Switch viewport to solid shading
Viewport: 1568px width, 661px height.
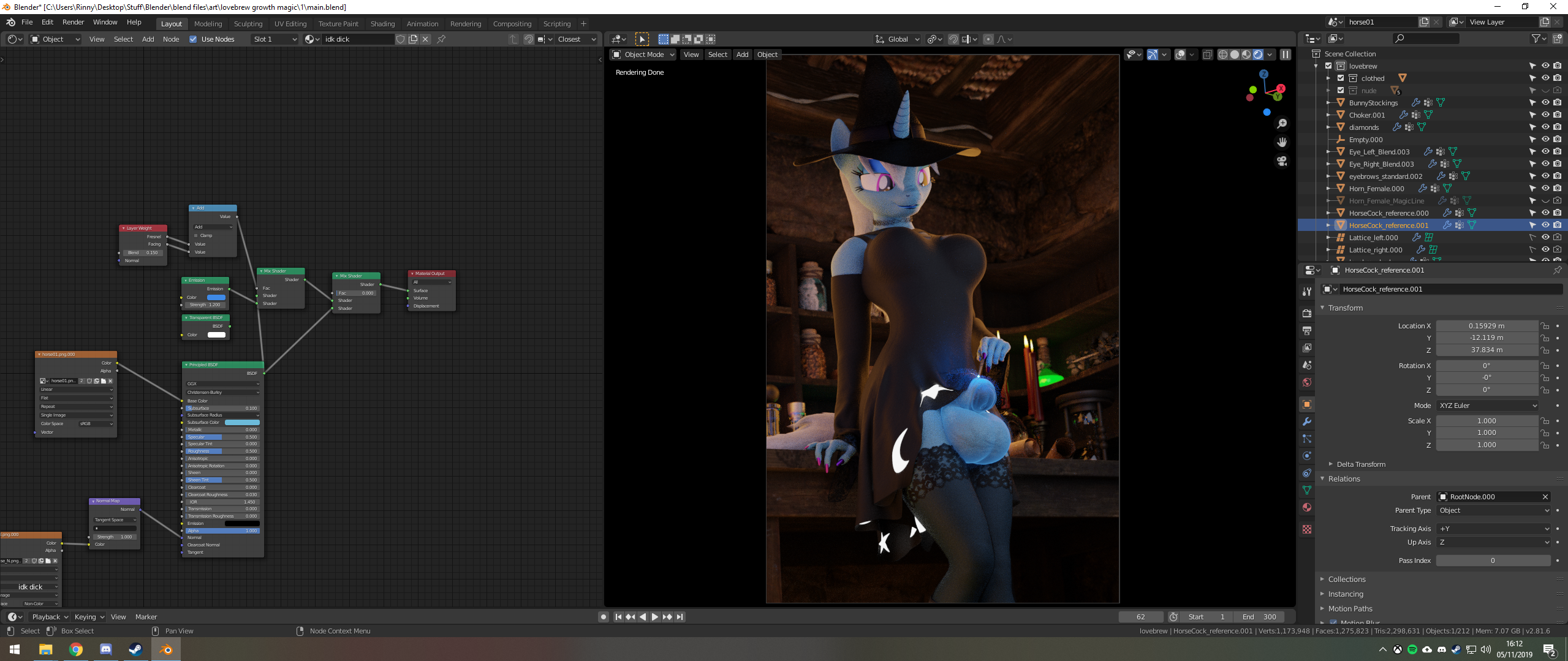coord(1235,55)
